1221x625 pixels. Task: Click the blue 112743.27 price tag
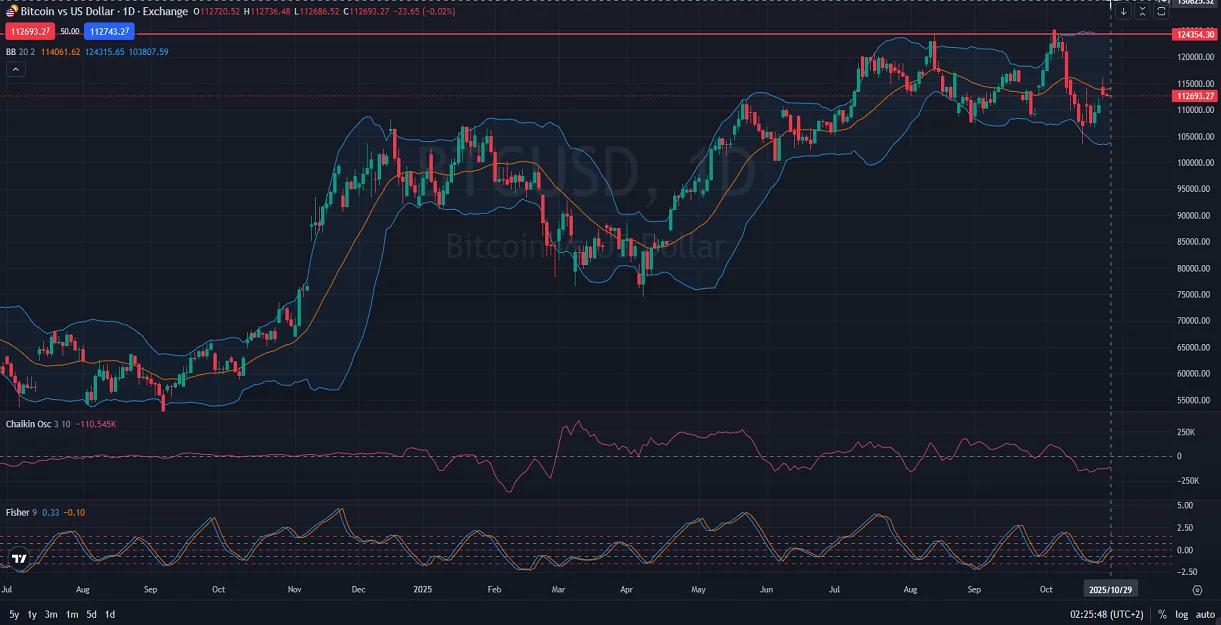(109, 31)
